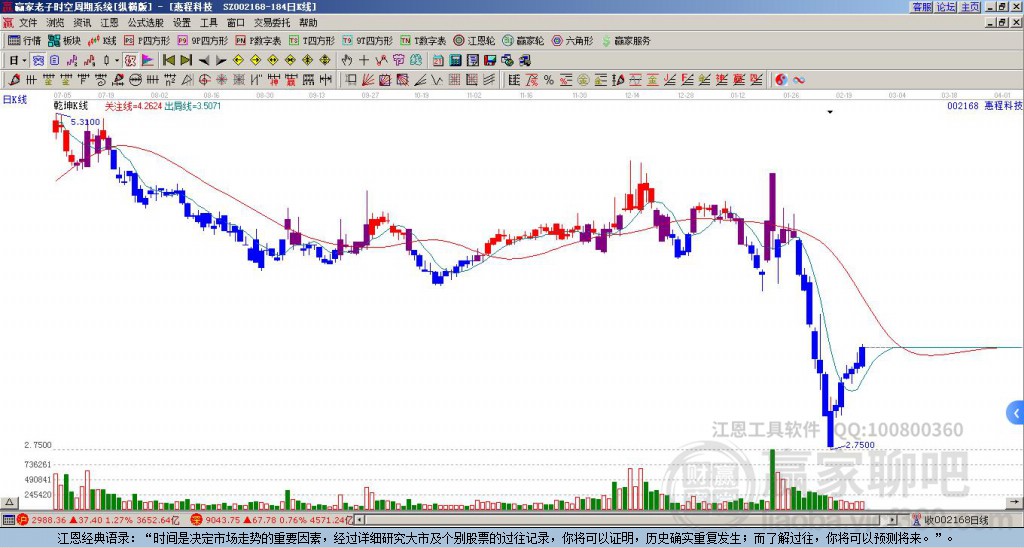Click the 002168 惠程科技 stock label
This screenshot has height=548, width=1024.
[984, 105]
